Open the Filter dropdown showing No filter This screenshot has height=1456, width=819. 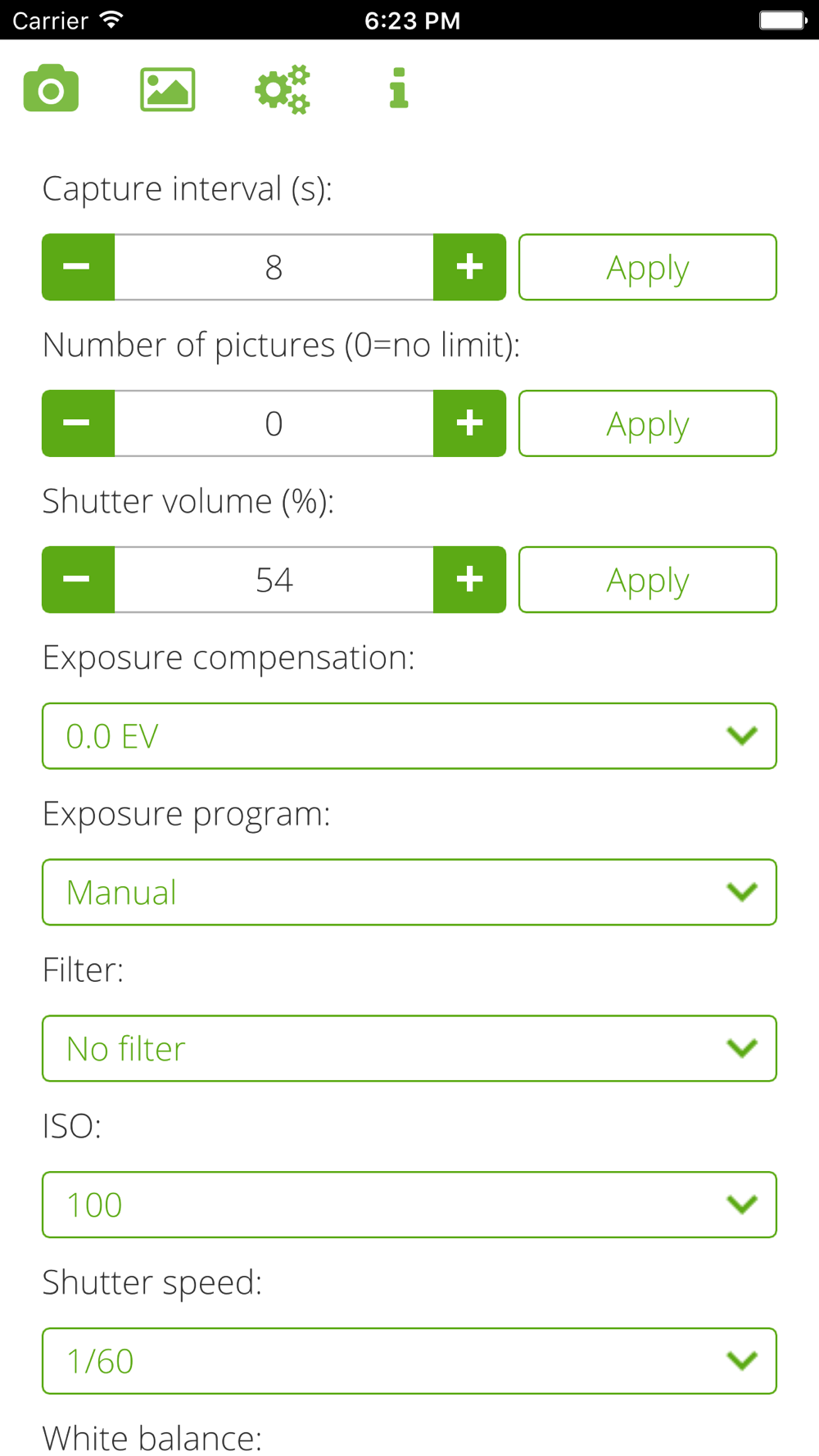click(x=409, y=1049)
